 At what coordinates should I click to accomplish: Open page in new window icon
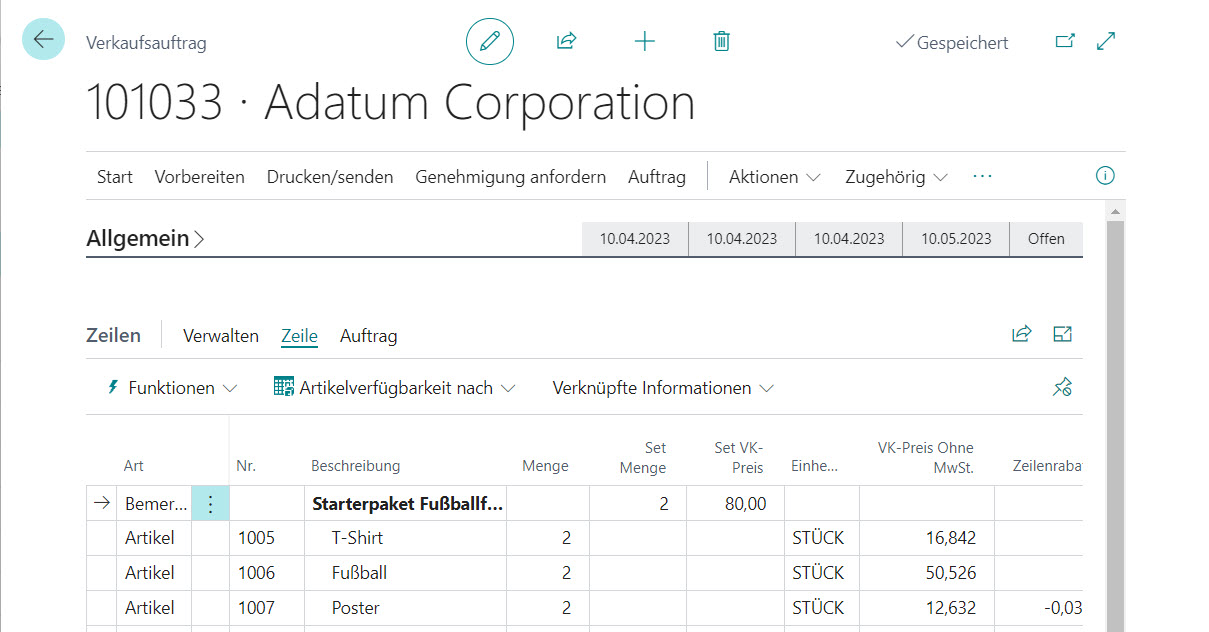1066,41
